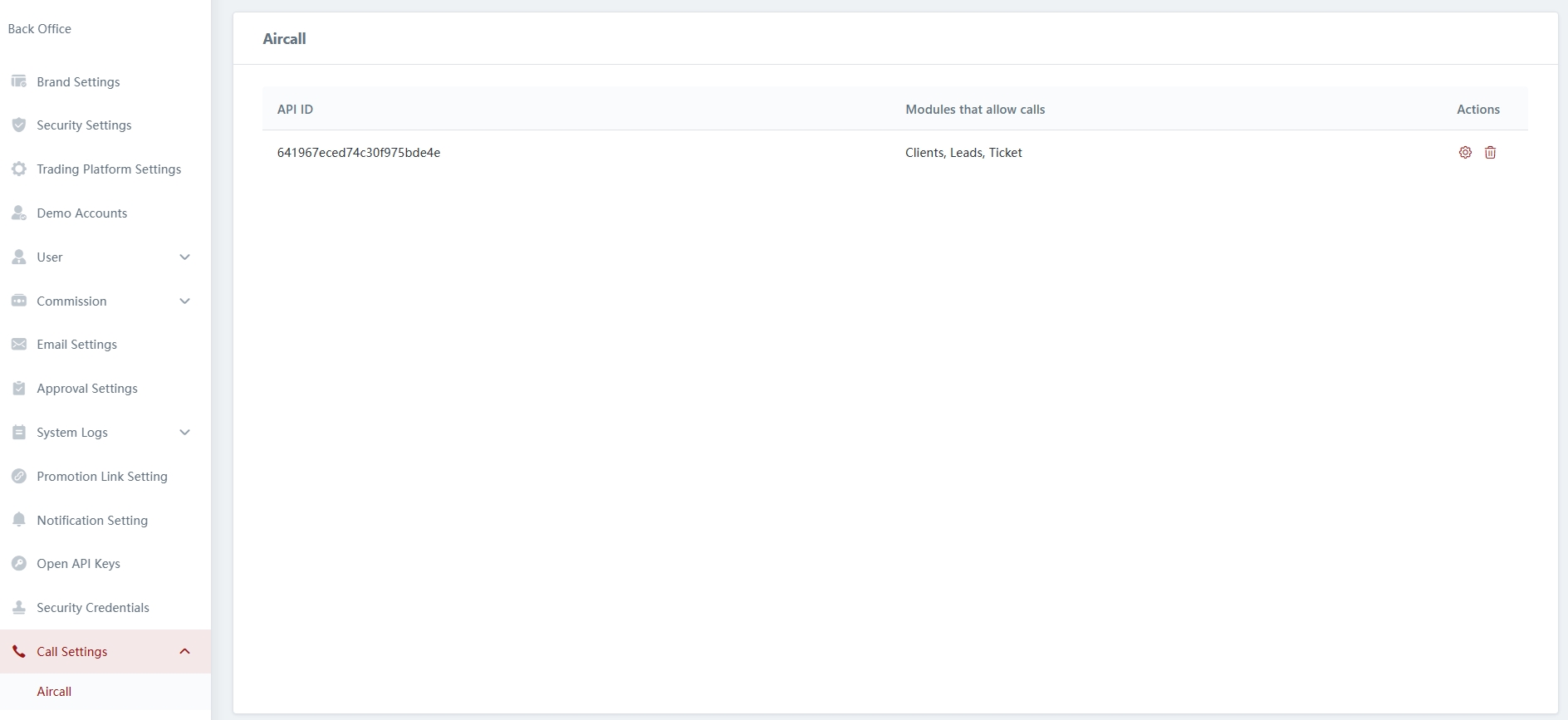Expand the User submenu chevron

185,257
